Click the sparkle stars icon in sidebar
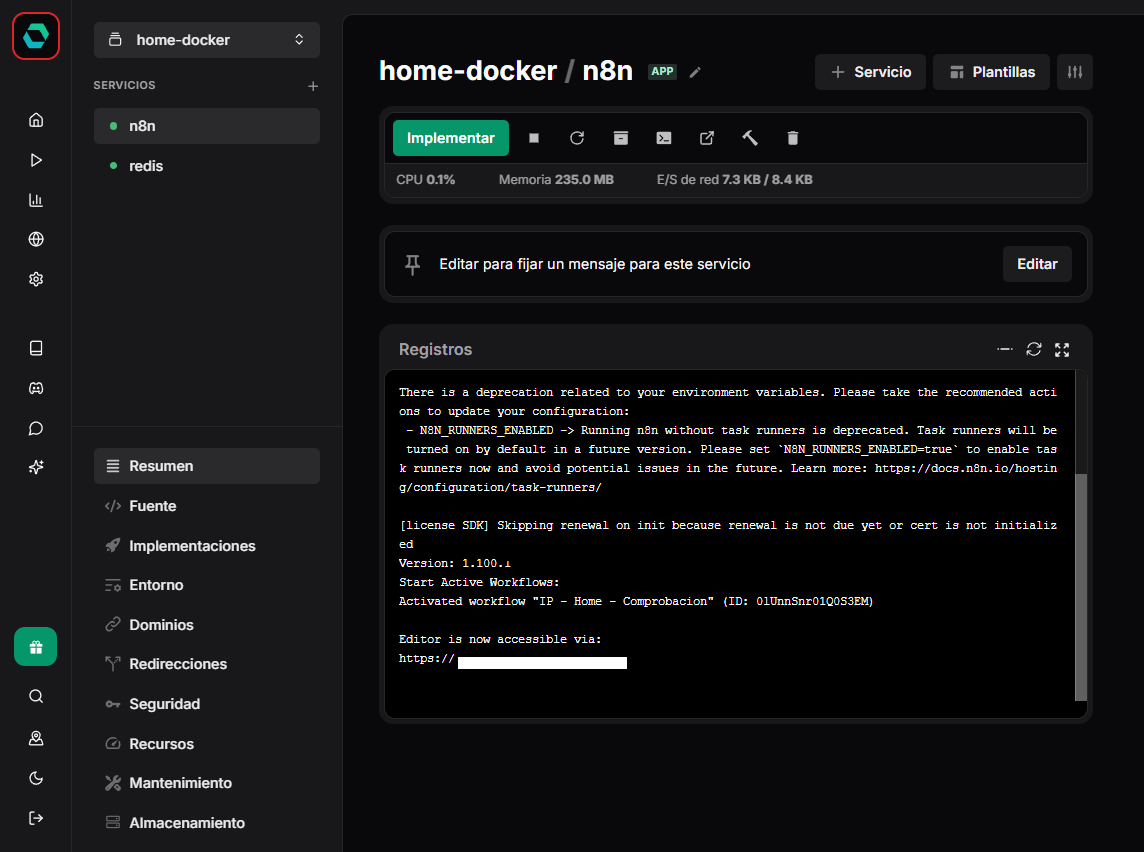The height and width of the screenshot is (852, 1144). (x=36, y=467)
